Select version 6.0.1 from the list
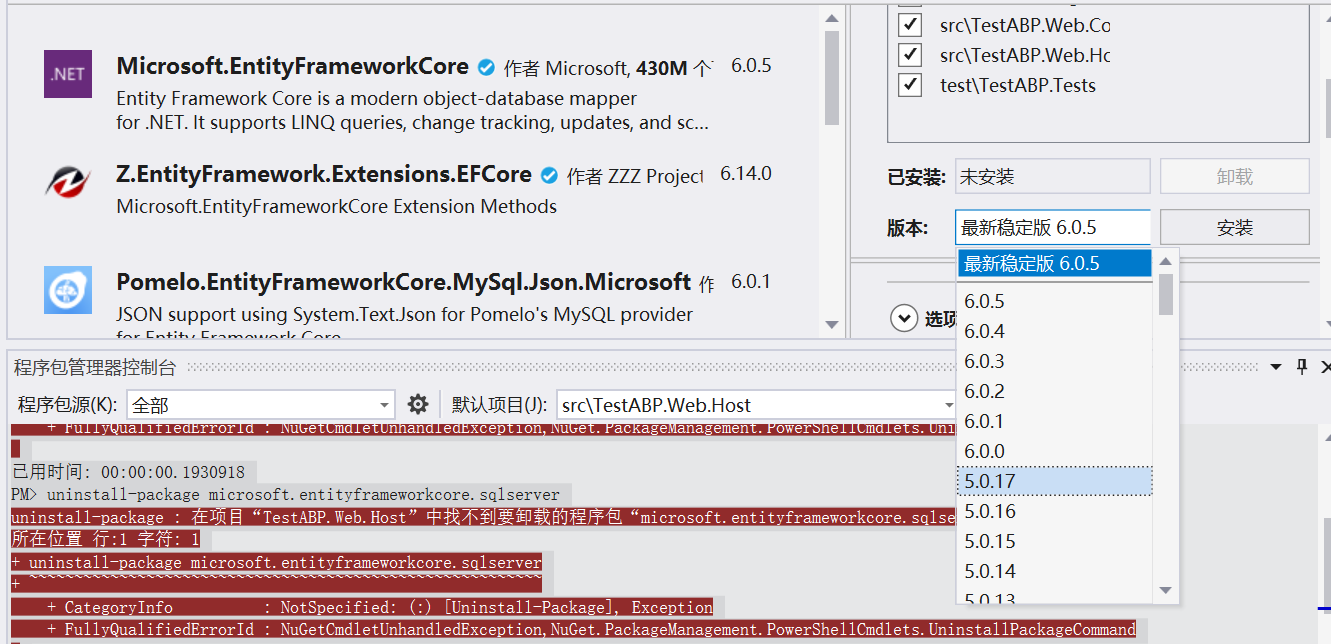This screenshot has height=644, width=1331. click(x=1055, y=421)
